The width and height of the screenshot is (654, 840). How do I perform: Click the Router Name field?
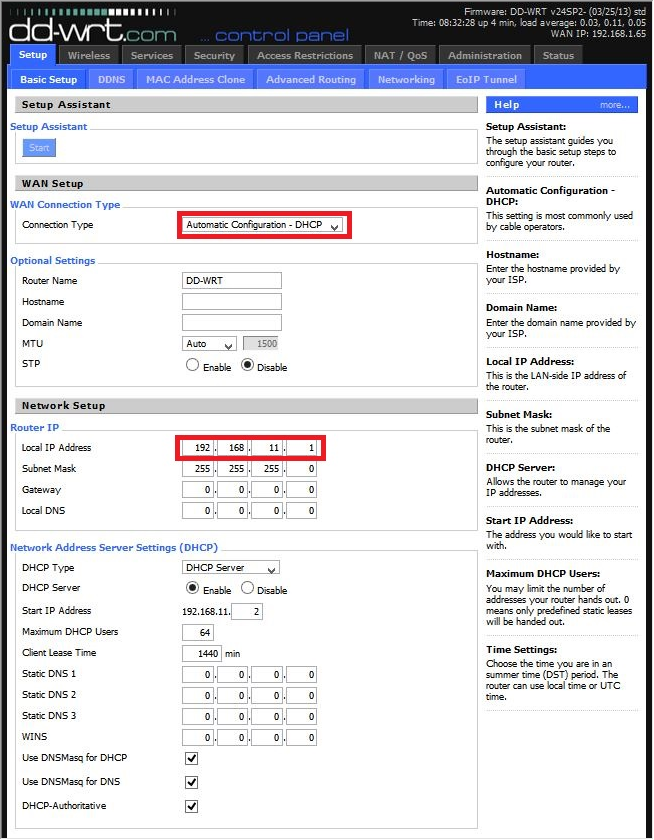(x=231, y=280)
